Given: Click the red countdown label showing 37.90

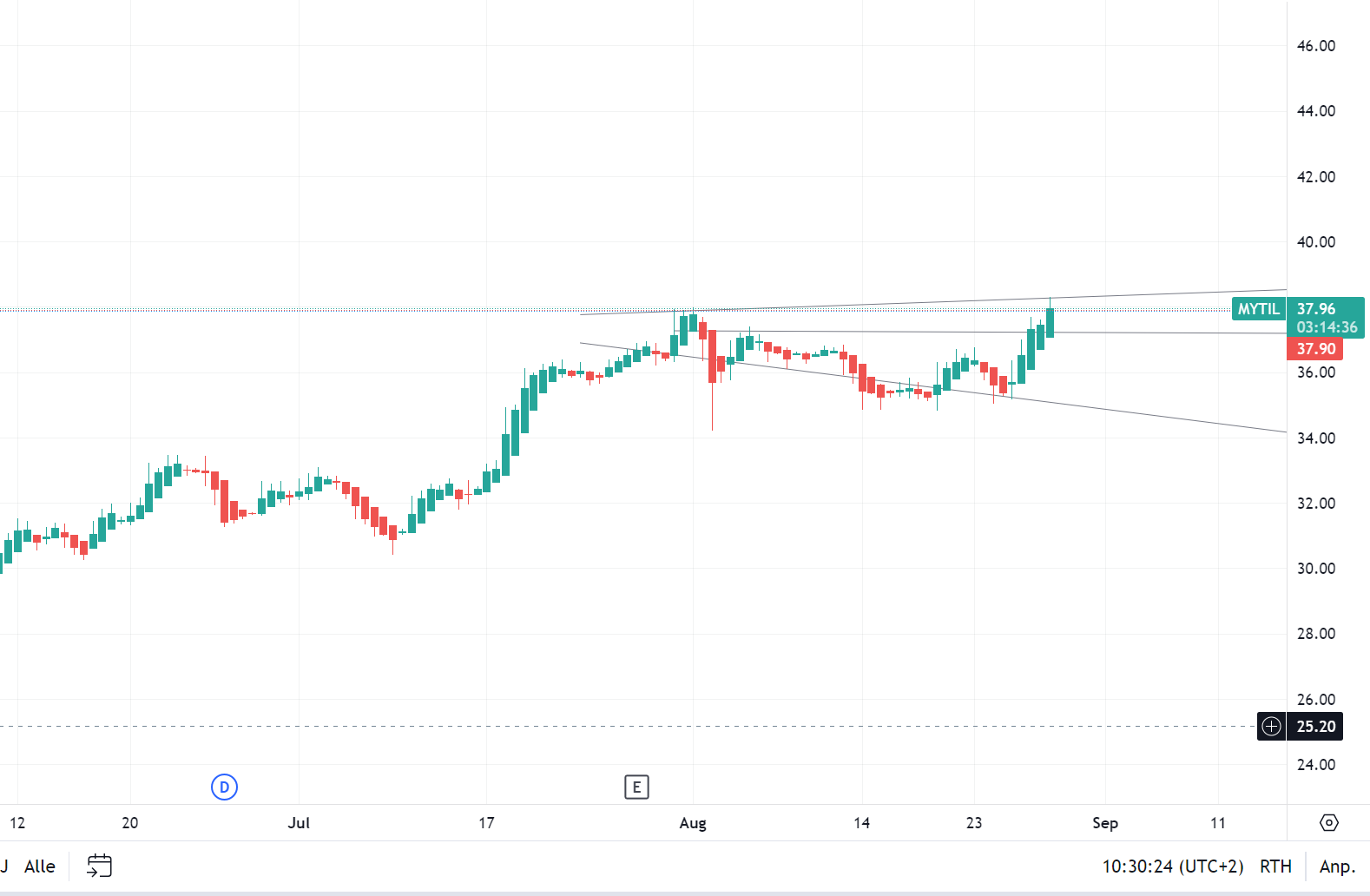Looking at the screenshot, I should [x=1314, y=348].
